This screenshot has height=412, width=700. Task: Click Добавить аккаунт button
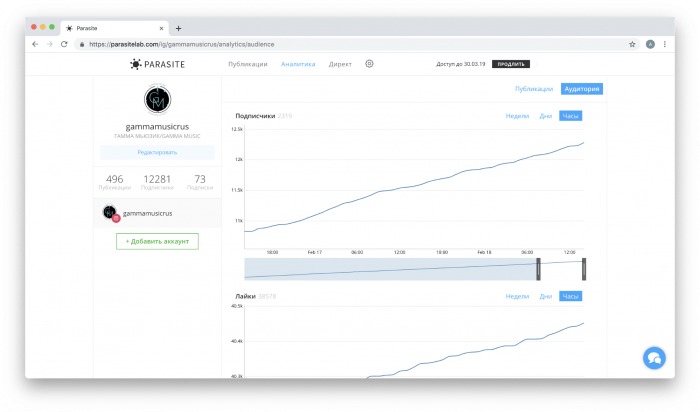tap(157, 241)
